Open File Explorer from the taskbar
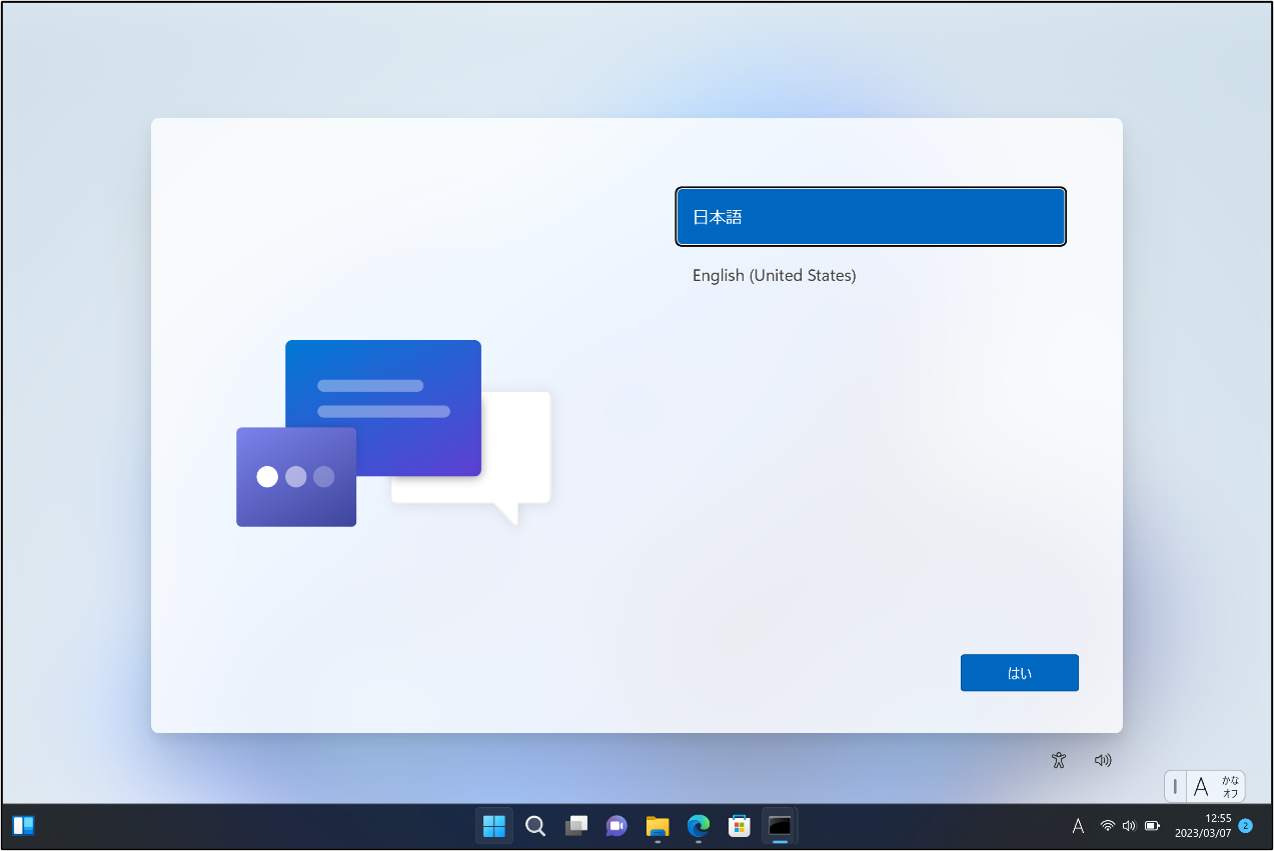Image resolution: width=1274 pixels, height=851 pixels. [656, 825]
